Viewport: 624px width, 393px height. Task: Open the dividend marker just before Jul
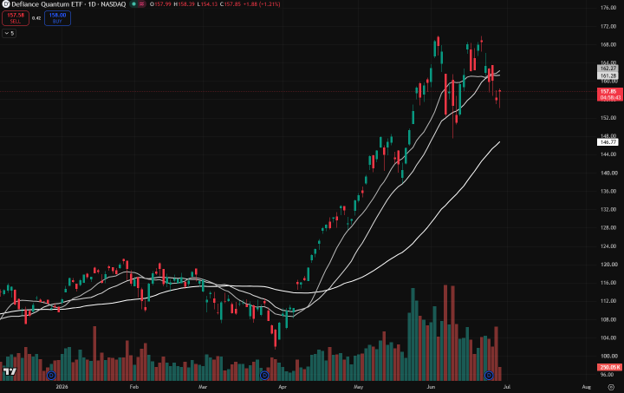[x=489, y=375]
